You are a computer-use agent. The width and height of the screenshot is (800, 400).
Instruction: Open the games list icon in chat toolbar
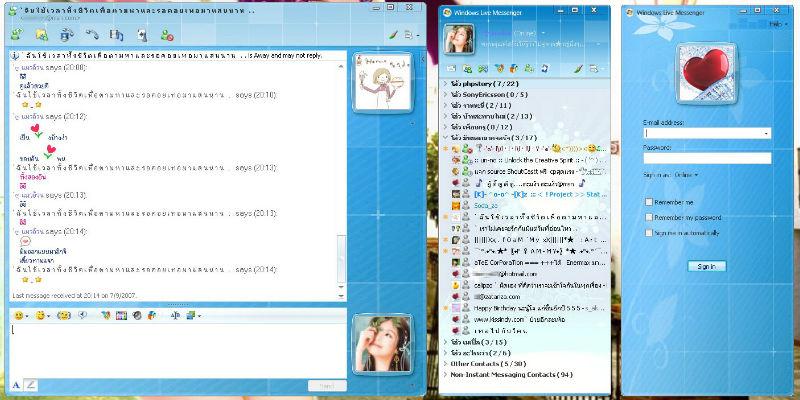click(x=142, y=35)
